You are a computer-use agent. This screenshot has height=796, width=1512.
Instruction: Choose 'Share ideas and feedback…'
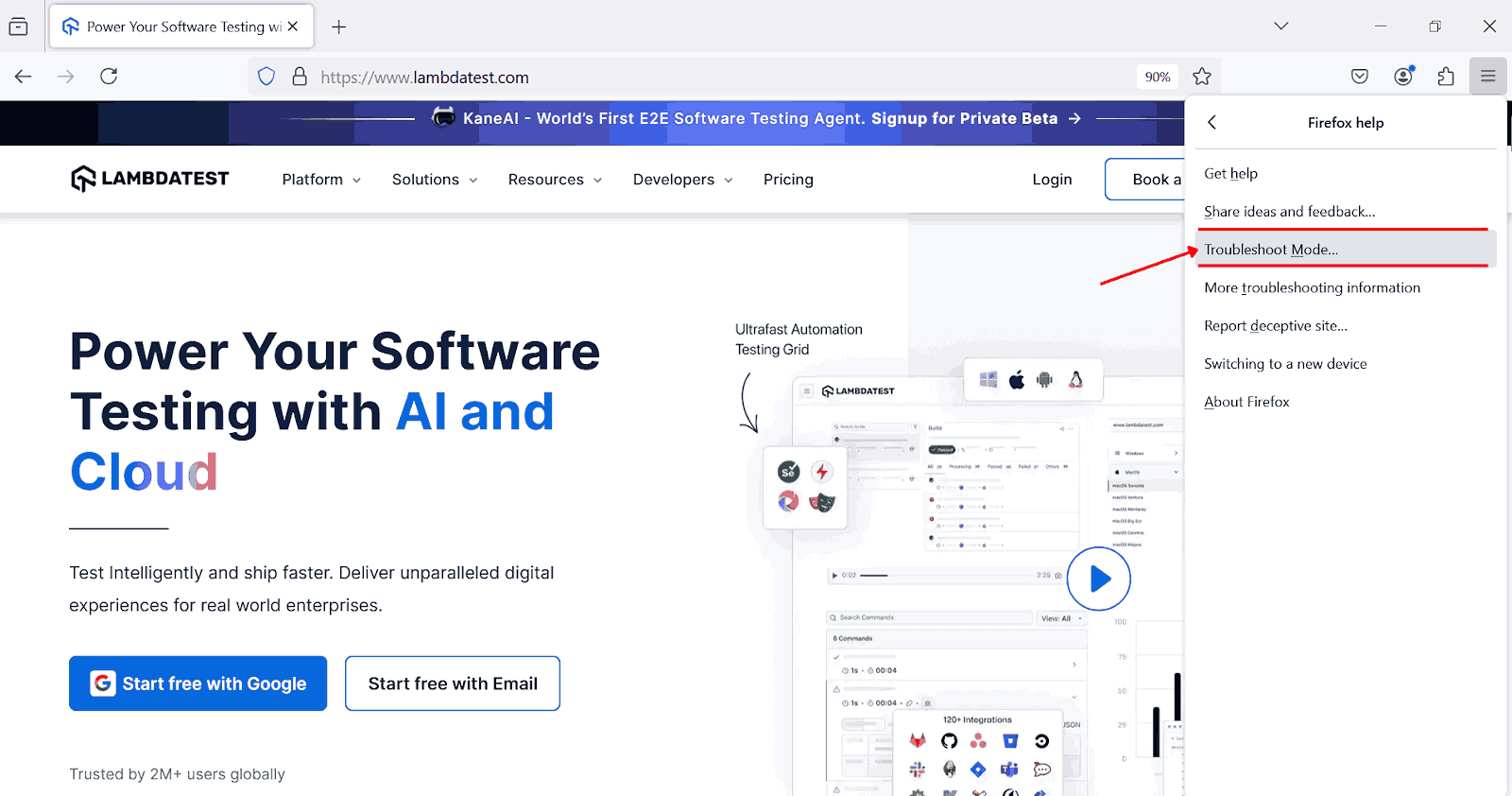(x=1346, y=212)
